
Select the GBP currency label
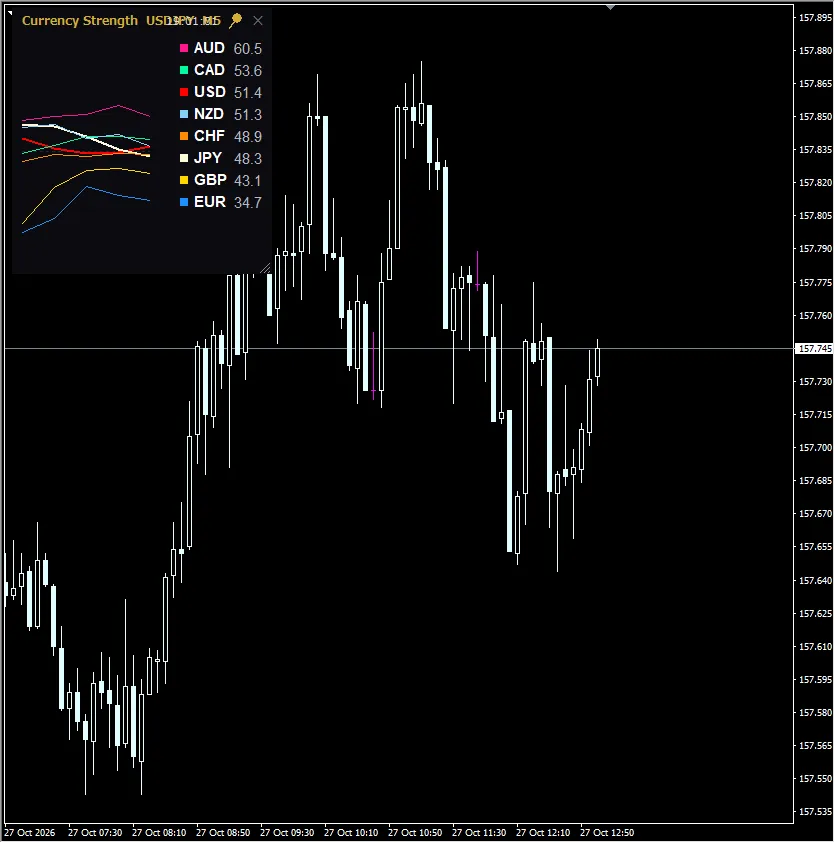coord(210,180)
